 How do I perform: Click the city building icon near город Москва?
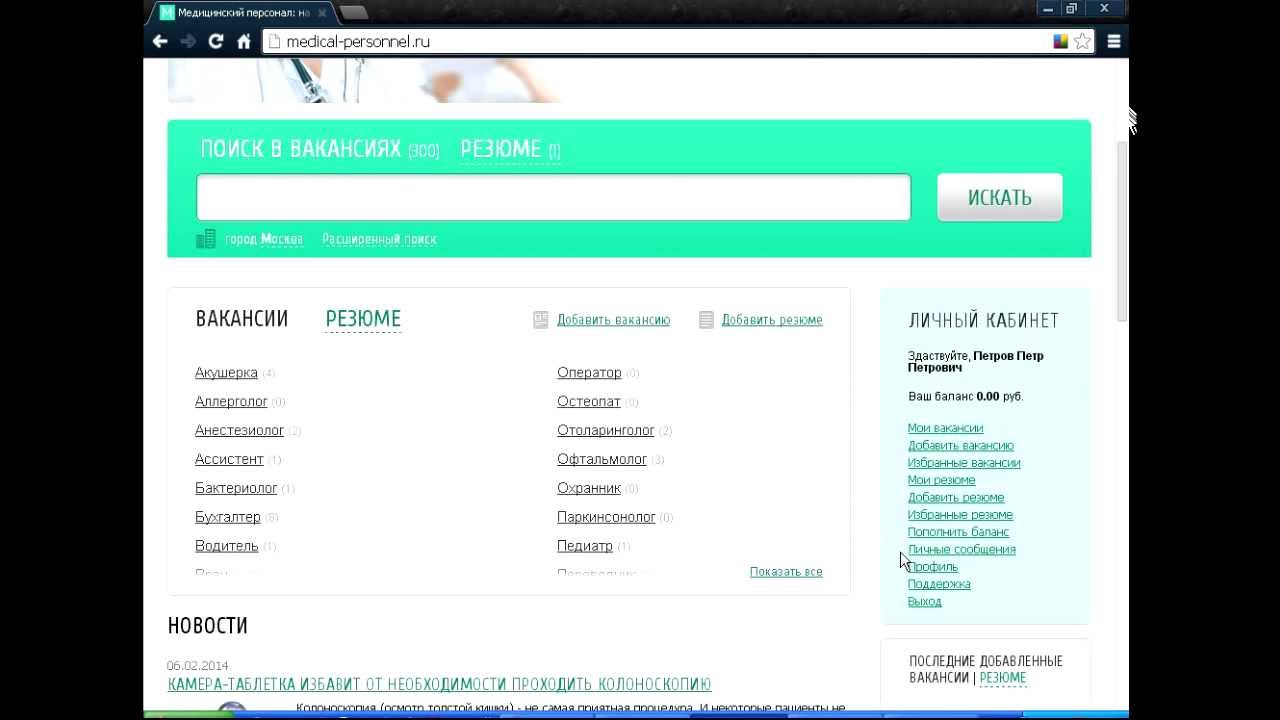click(x=206, y=239)
